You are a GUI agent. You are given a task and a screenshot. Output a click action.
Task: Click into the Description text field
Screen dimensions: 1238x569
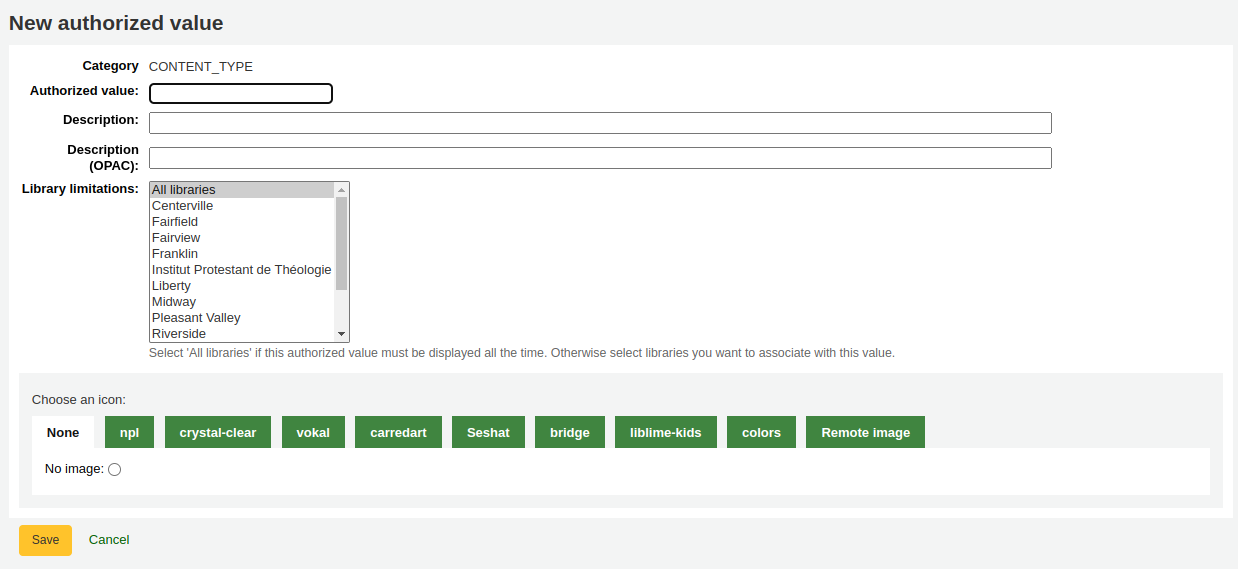click(x=600, y=122)
